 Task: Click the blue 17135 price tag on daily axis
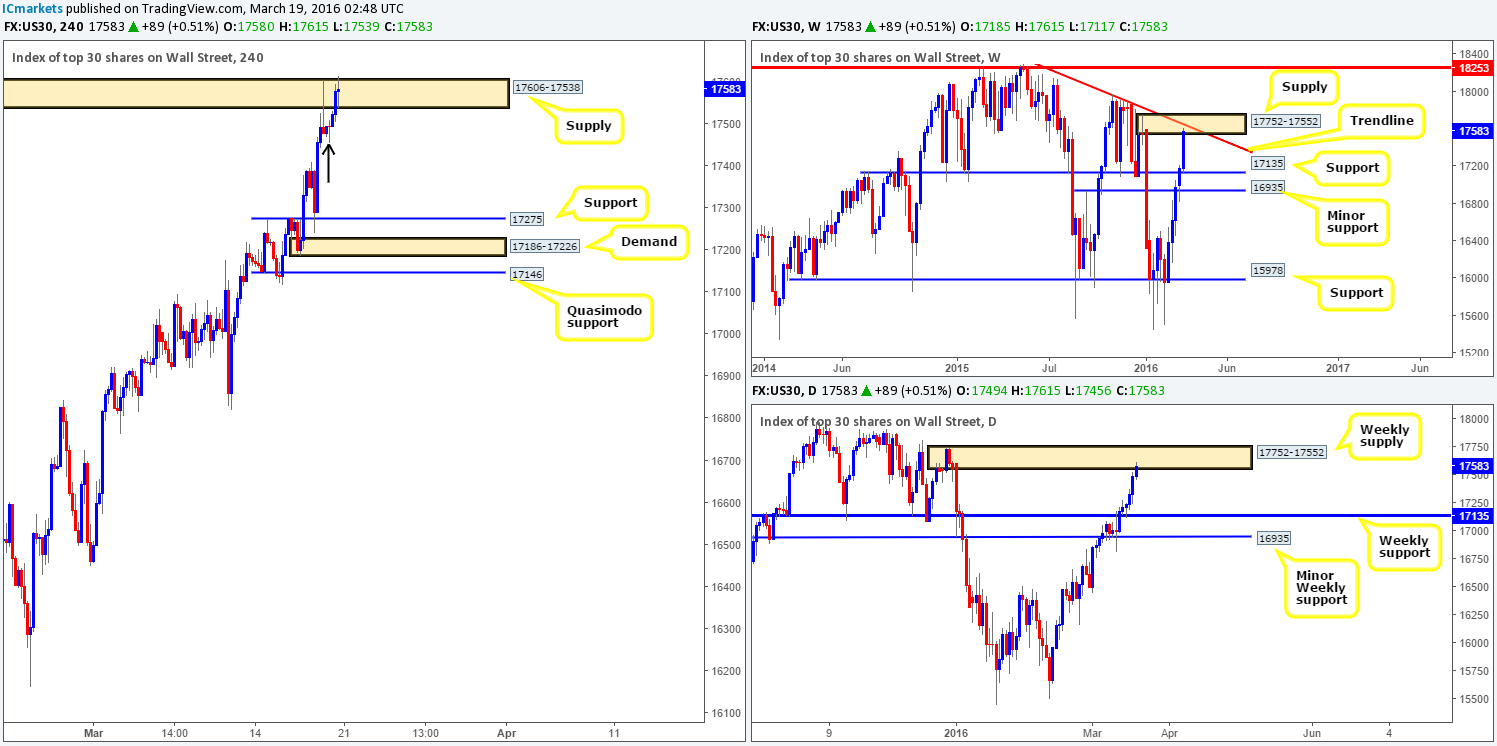pyautogui.click(x=1472, y=516)
